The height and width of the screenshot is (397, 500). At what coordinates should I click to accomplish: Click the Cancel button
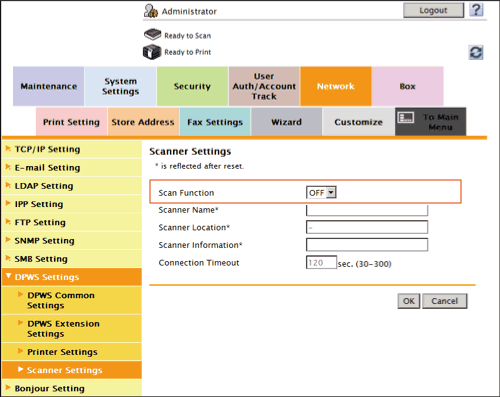click(445, 301)
